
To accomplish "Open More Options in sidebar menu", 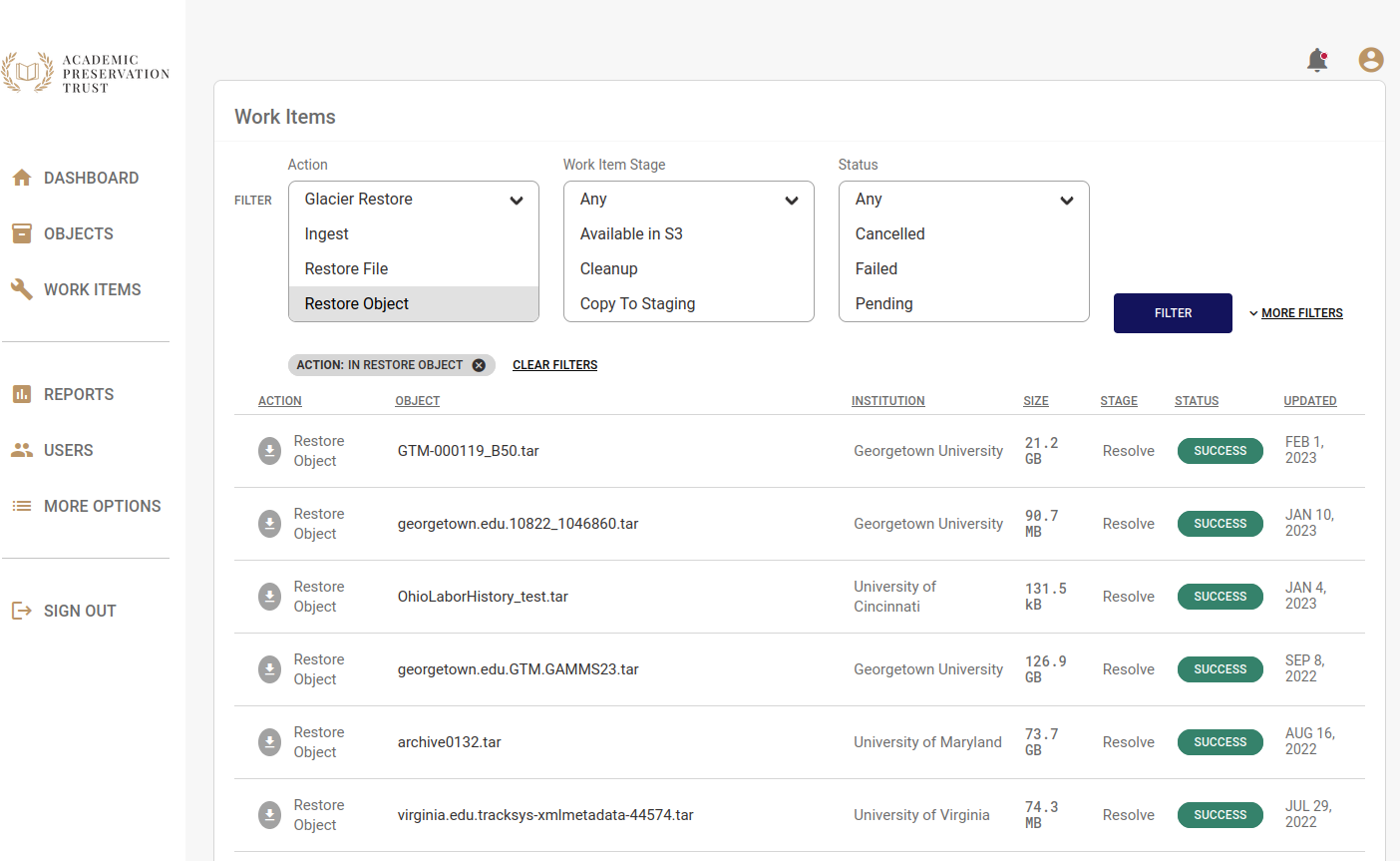I will pos(103,506).
